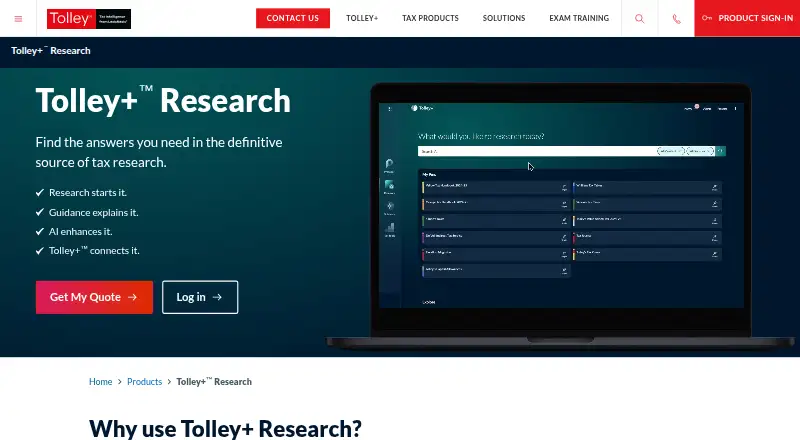
Task: Click the laptop screenshot image
Action: coord(560,215)
